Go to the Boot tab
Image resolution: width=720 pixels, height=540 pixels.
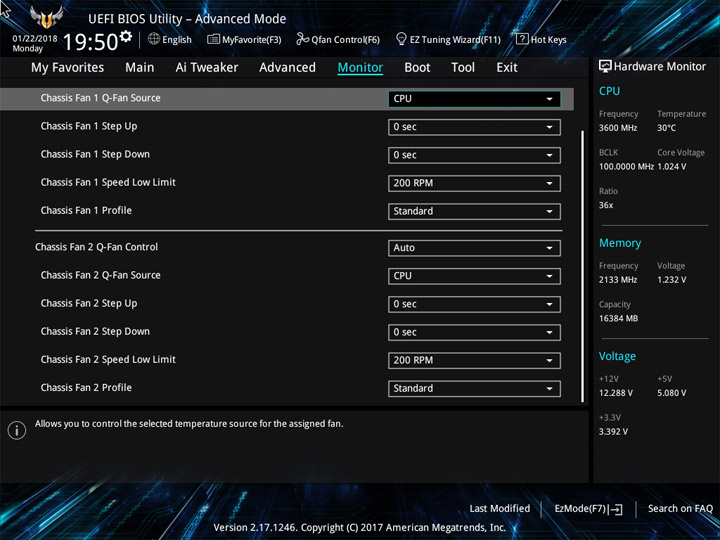pos(417,68)
